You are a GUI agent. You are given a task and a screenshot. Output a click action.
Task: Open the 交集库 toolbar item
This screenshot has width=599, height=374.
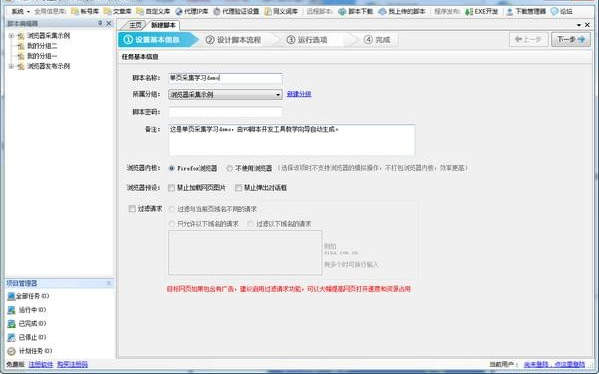click(x=118, y=11)
